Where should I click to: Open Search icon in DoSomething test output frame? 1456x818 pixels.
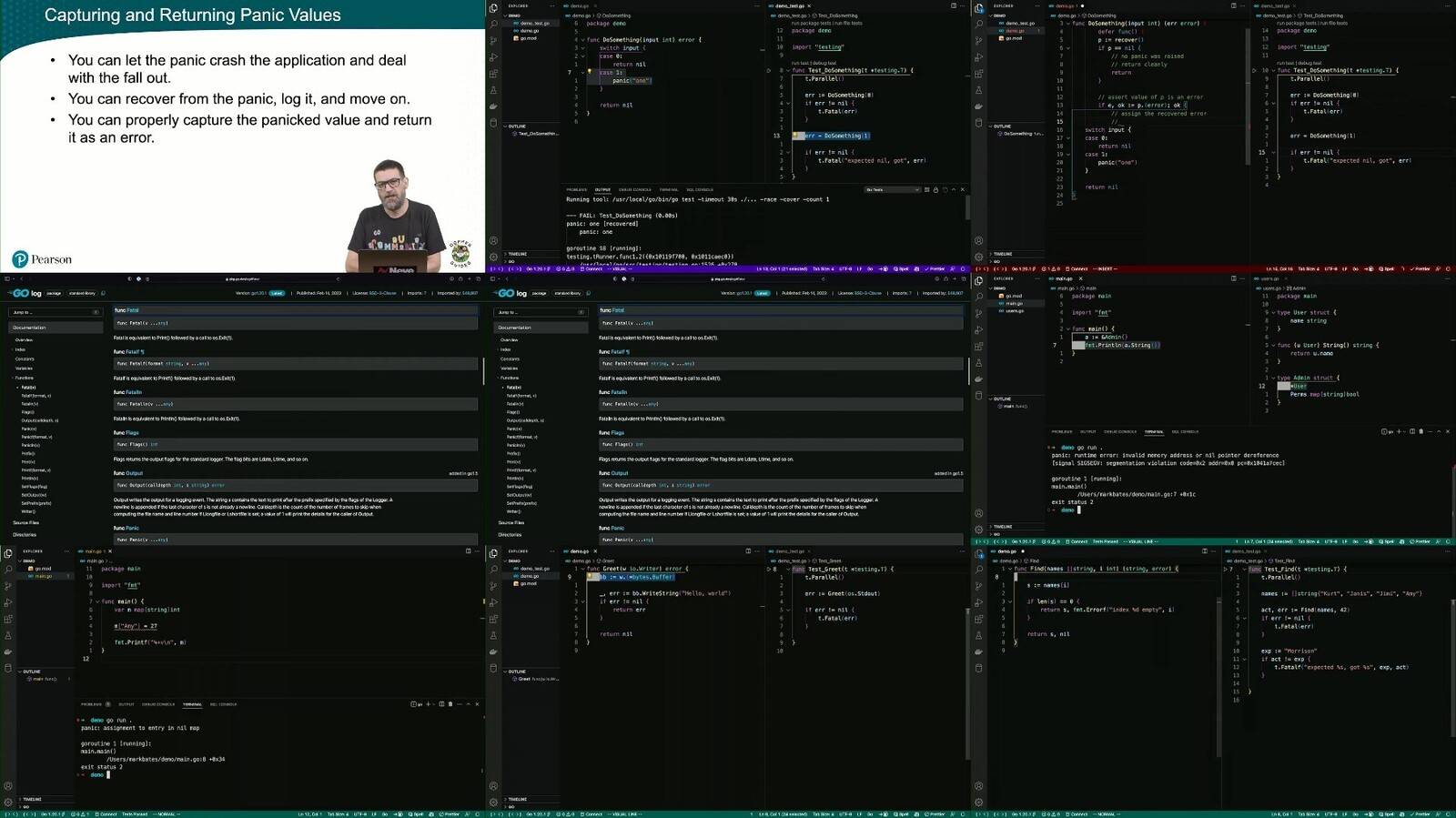493,24
